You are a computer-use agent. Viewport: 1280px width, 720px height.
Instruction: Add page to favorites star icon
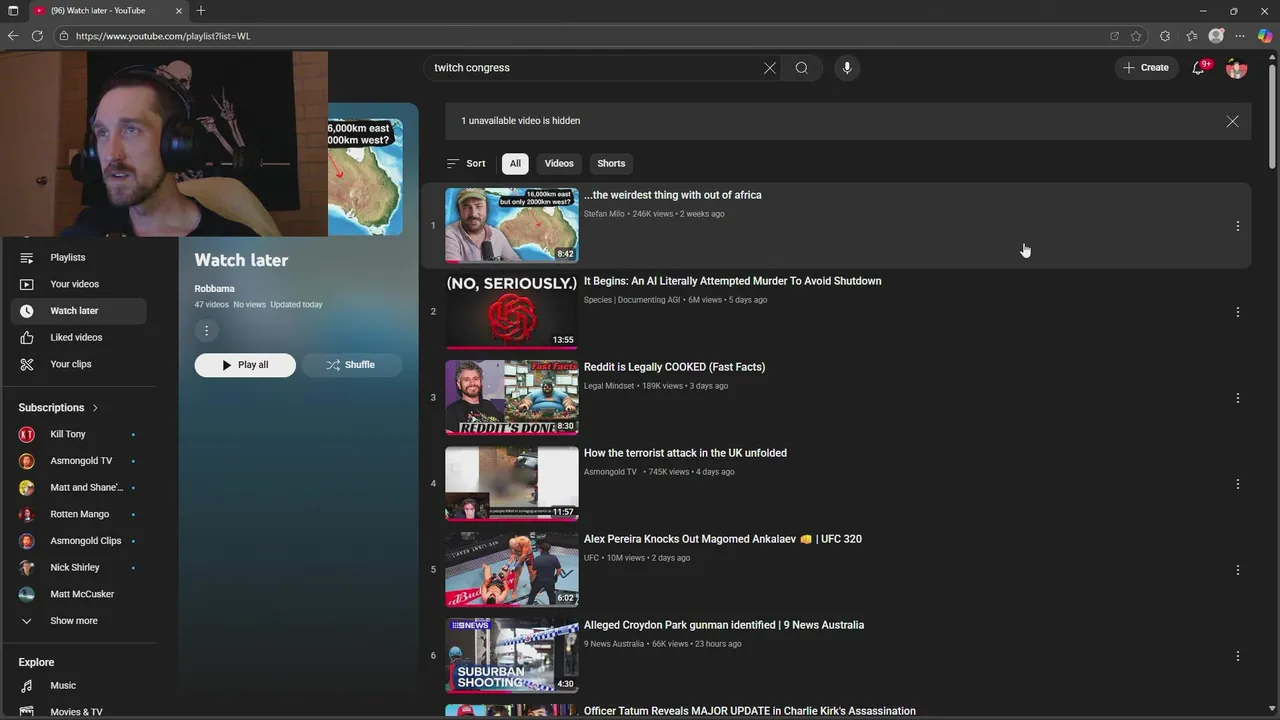(1137, 36)
